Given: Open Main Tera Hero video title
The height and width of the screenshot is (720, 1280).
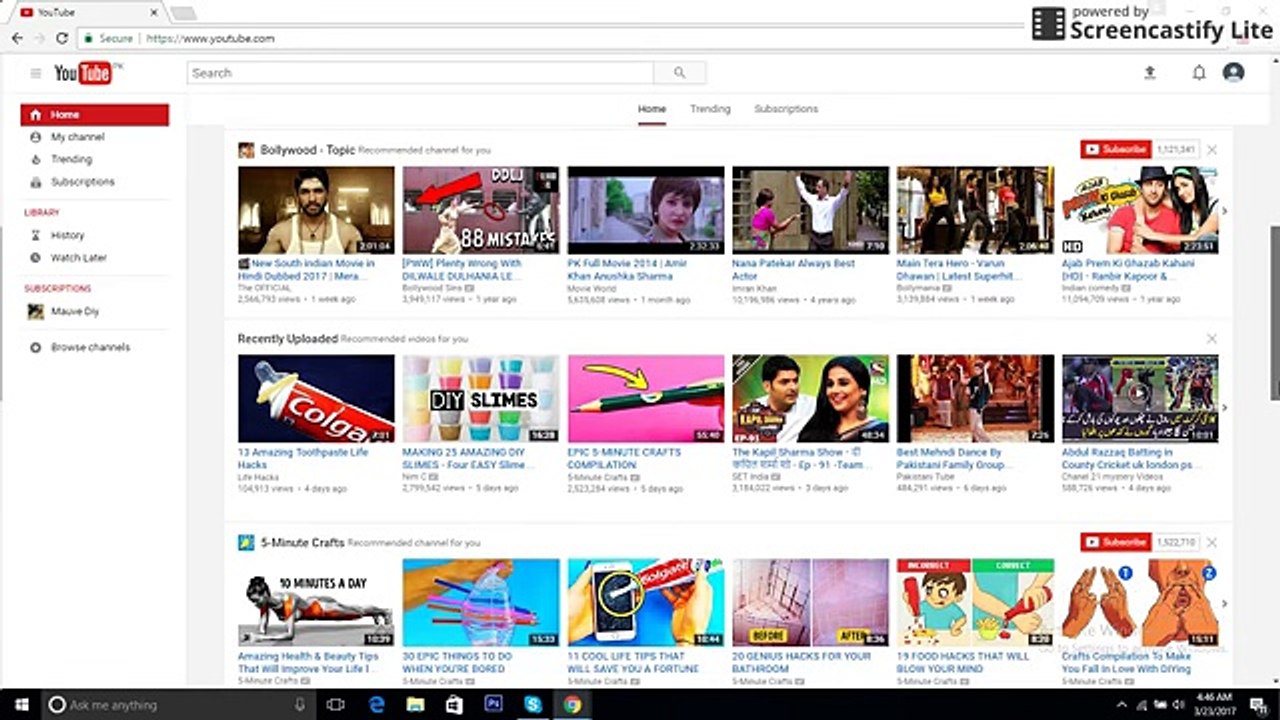Looking at the screenshot, I should pyautogui.click(x=958, y=270).
